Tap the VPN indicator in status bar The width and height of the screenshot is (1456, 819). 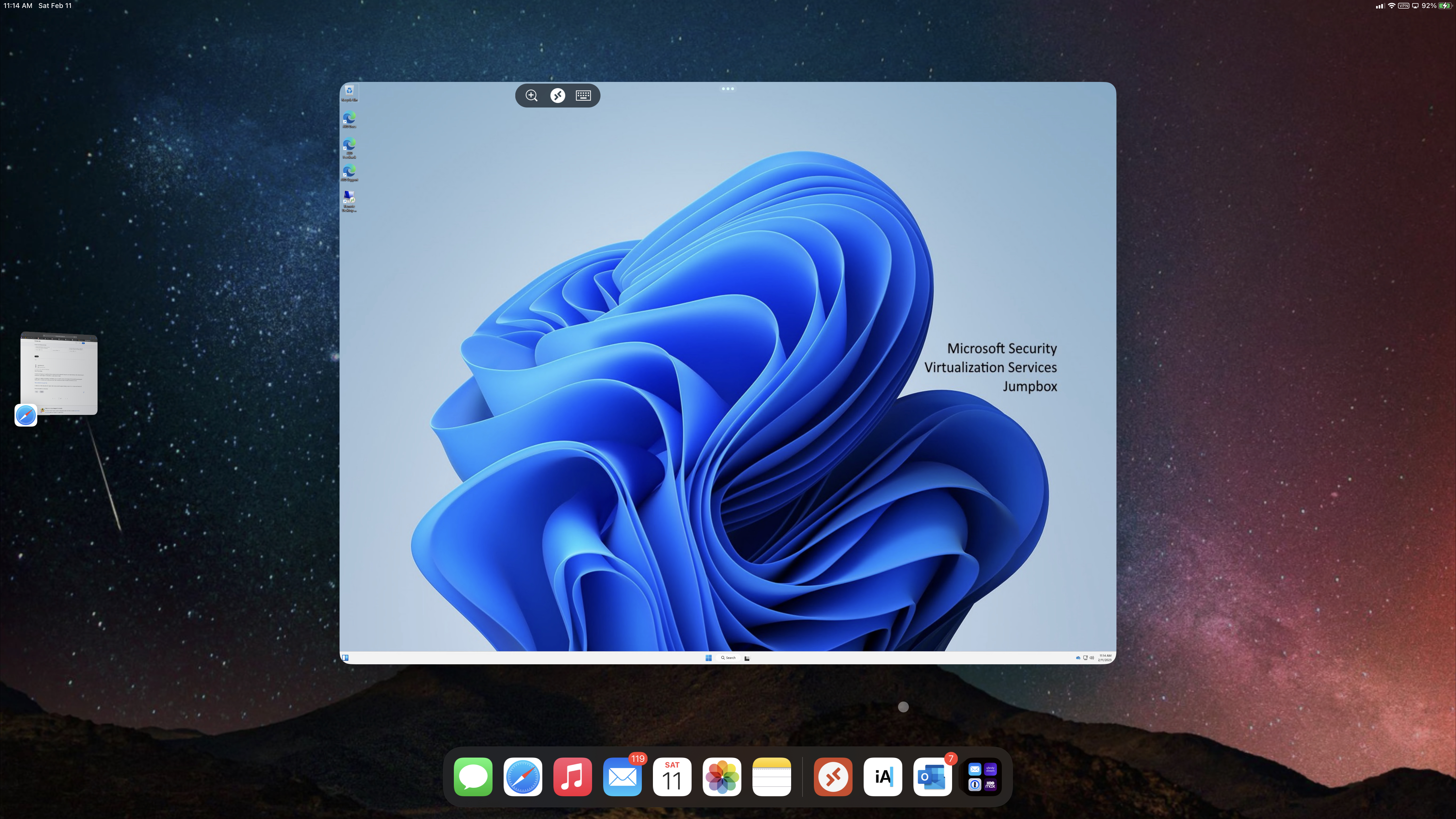coord(1403,6)
